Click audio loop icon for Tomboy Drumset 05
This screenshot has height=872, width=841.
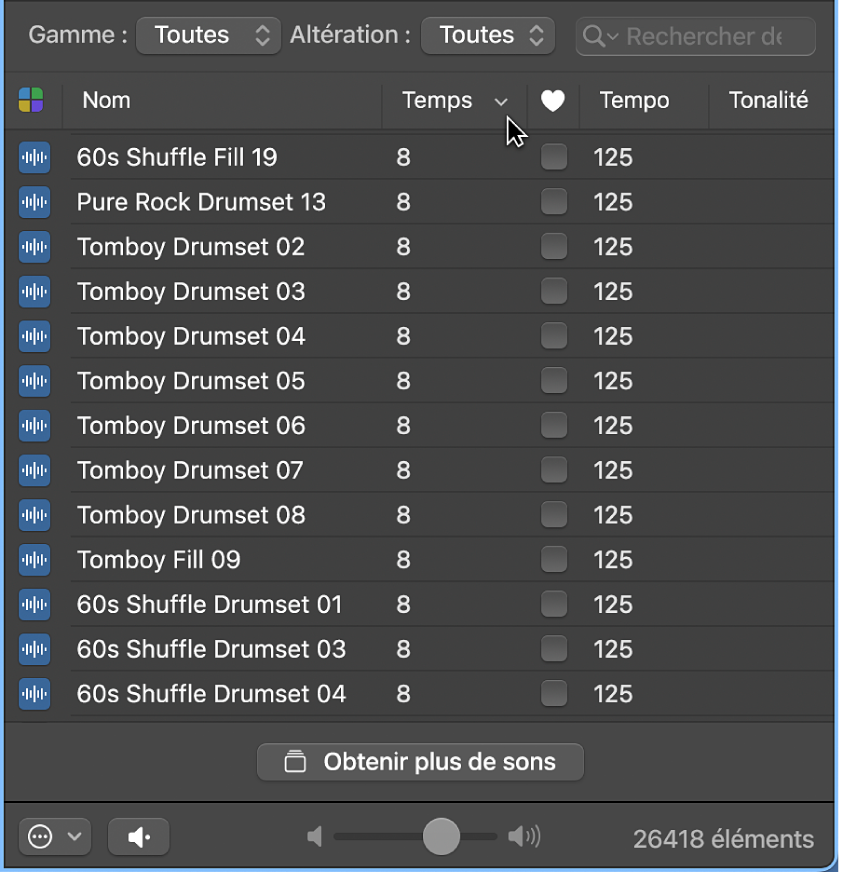click(35, 381)
